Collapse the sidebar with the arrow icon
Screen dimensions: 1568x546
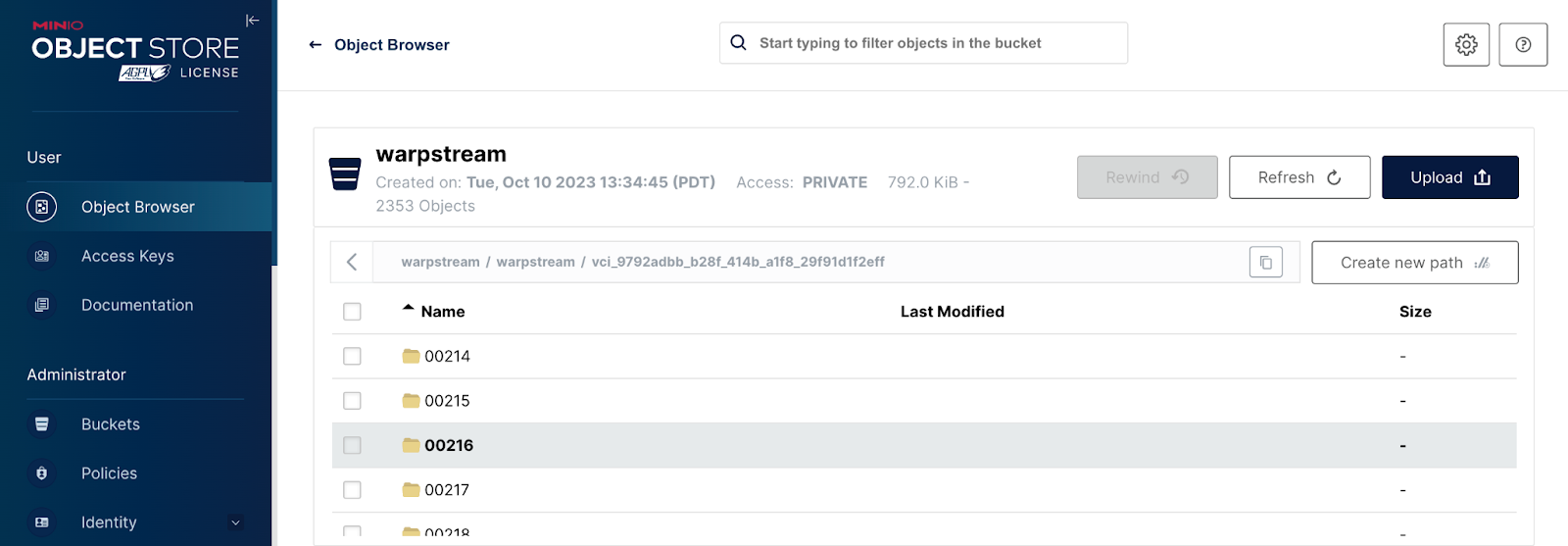pos(252,21)
